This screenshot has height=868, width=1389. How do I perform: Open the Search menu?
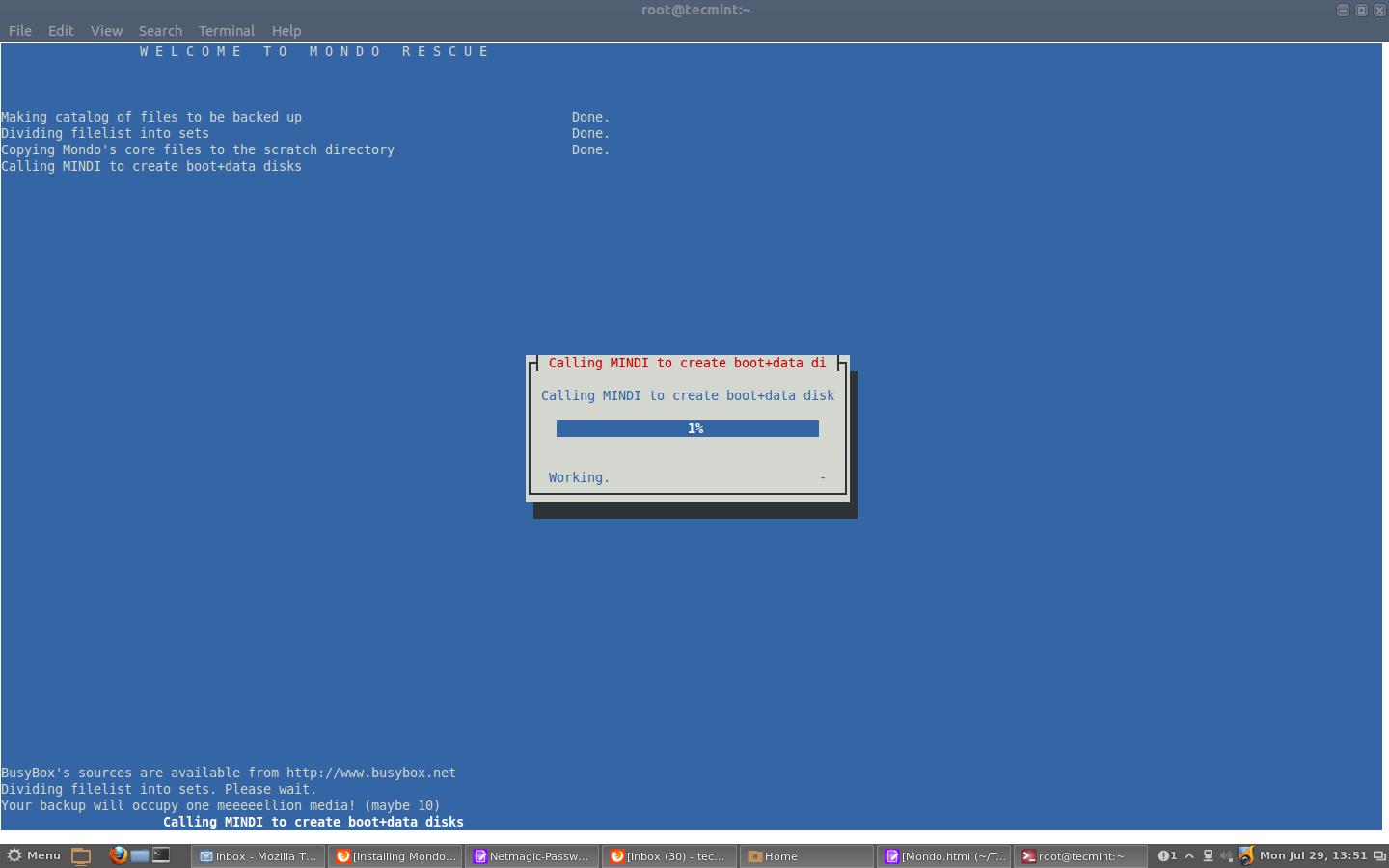(x=160, y=31)
